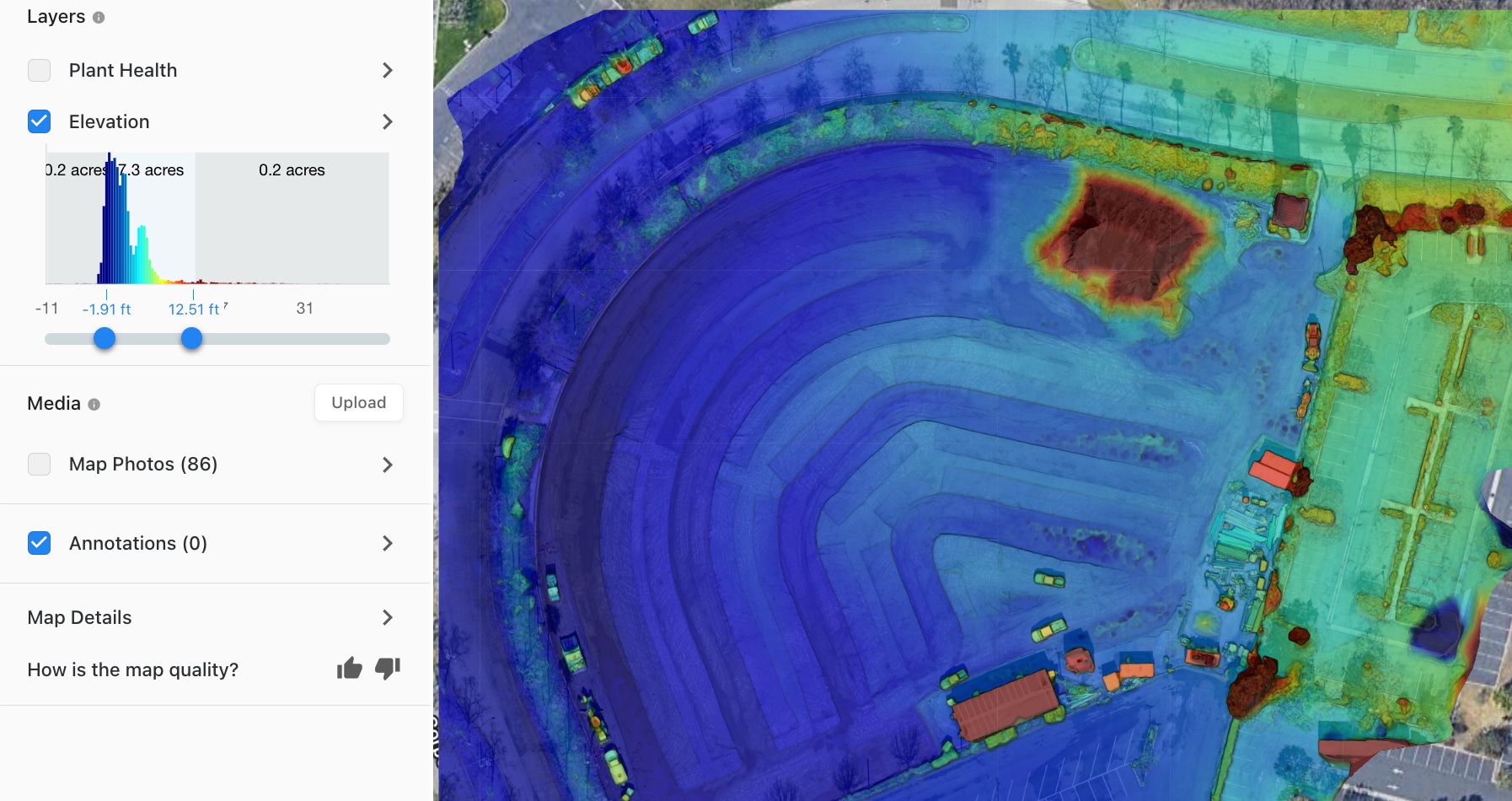Enable the Map Photos (86) checkbox
Viewport: 1512px width, 801px height.
(40, 465)
